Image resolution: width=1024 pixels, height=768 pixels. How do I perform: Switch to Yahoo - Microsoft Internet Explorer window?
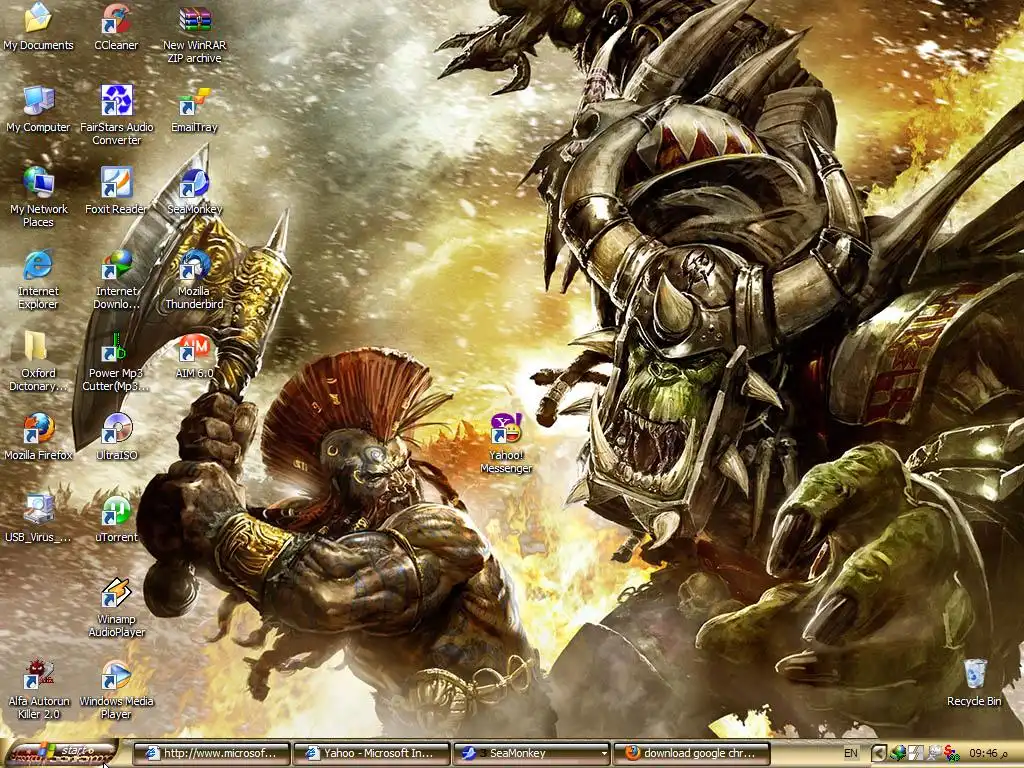[x=371, y=753]
